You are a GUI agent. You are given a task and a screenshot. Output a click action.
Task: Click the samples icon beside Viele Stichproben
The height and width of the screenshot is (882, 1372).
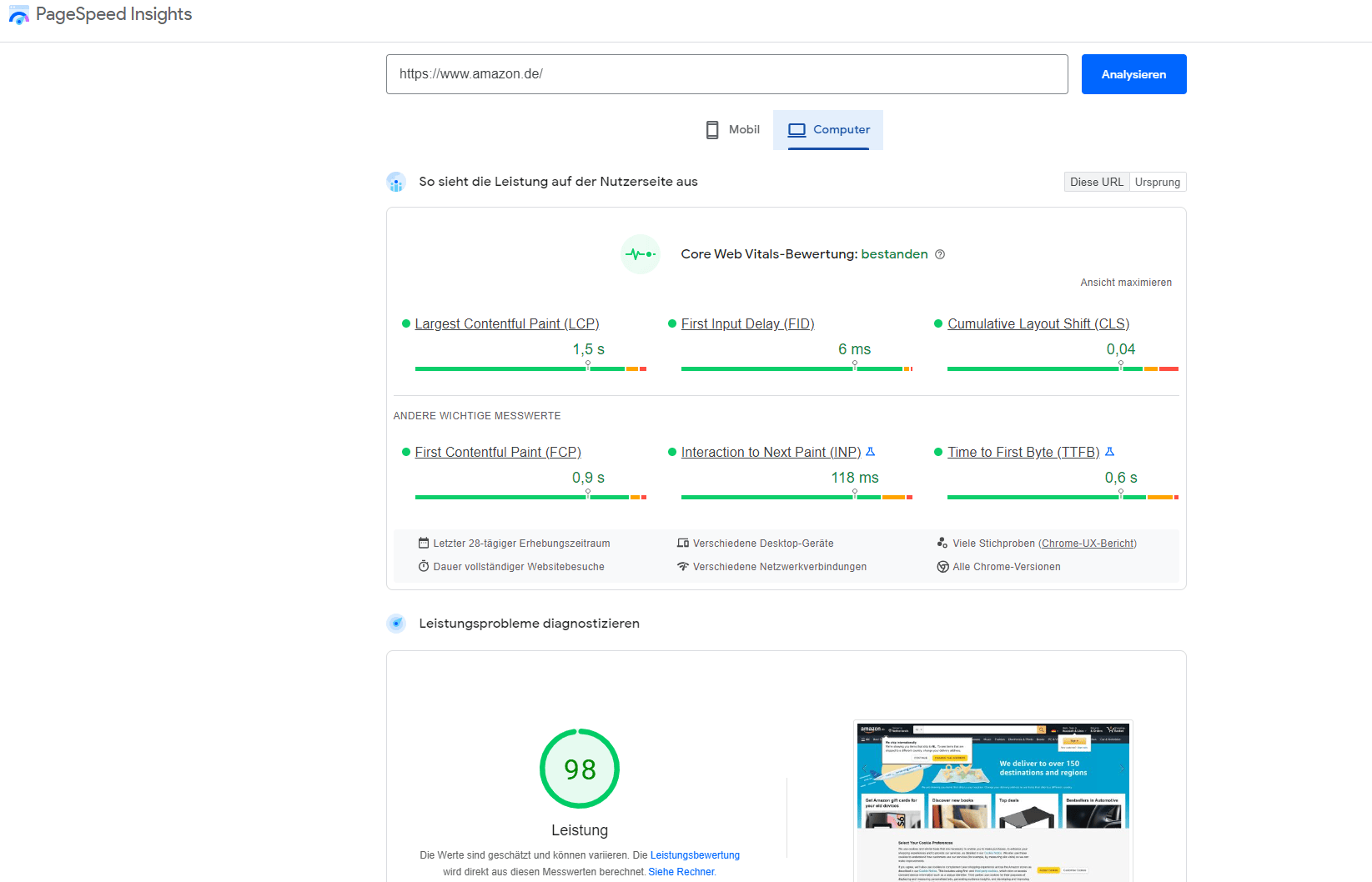click(942, 543)
